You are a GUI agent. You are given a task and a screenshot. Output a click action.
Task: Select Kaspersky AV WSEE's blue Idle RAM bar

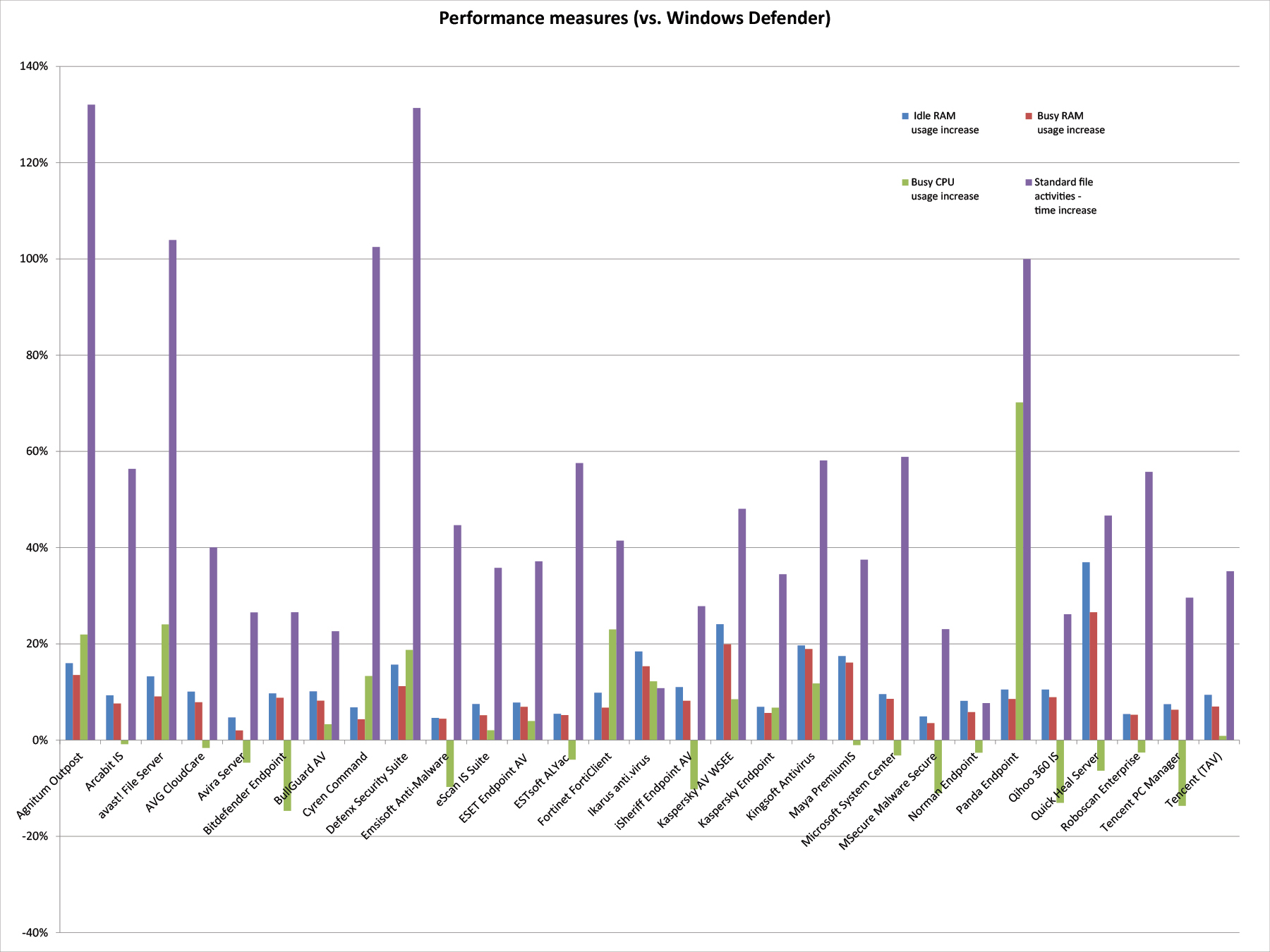(x=720, y=682)
